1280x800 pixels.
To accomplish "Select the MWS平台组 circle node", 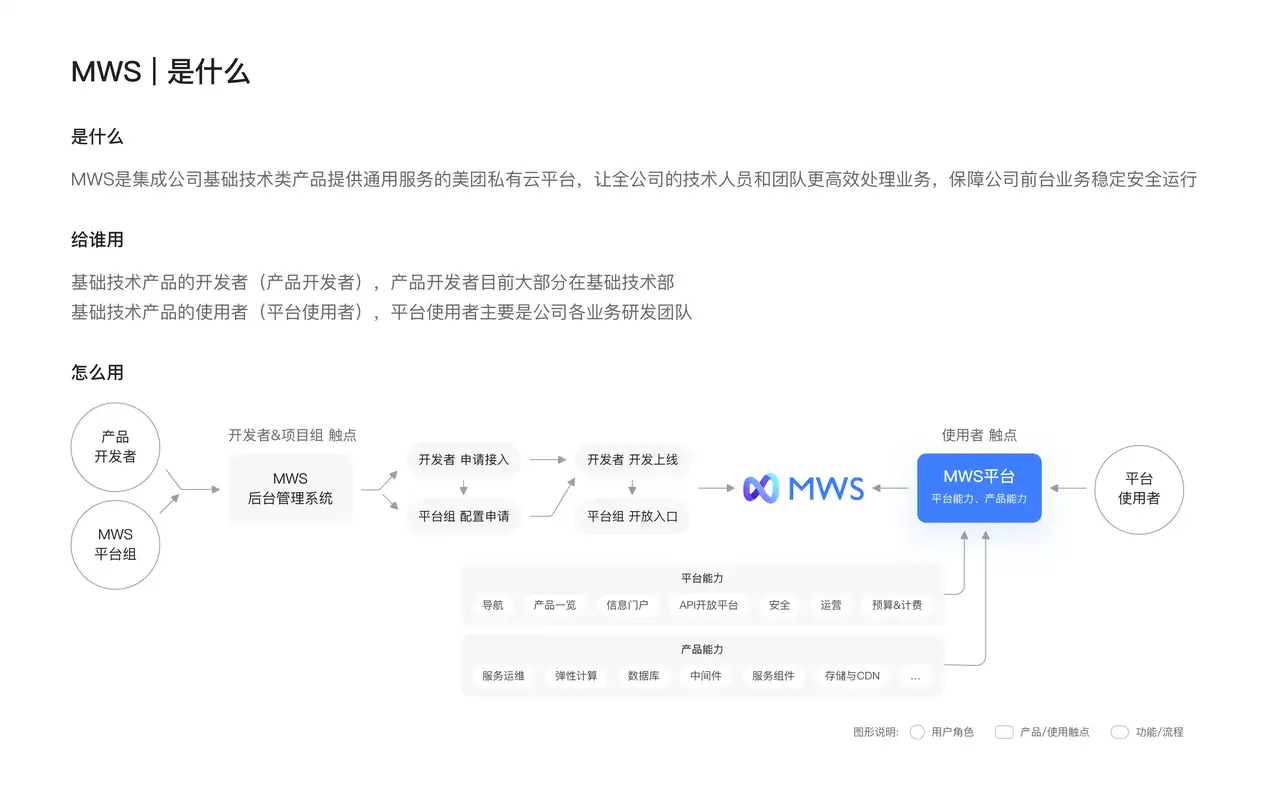I will (x=115, y=544).
